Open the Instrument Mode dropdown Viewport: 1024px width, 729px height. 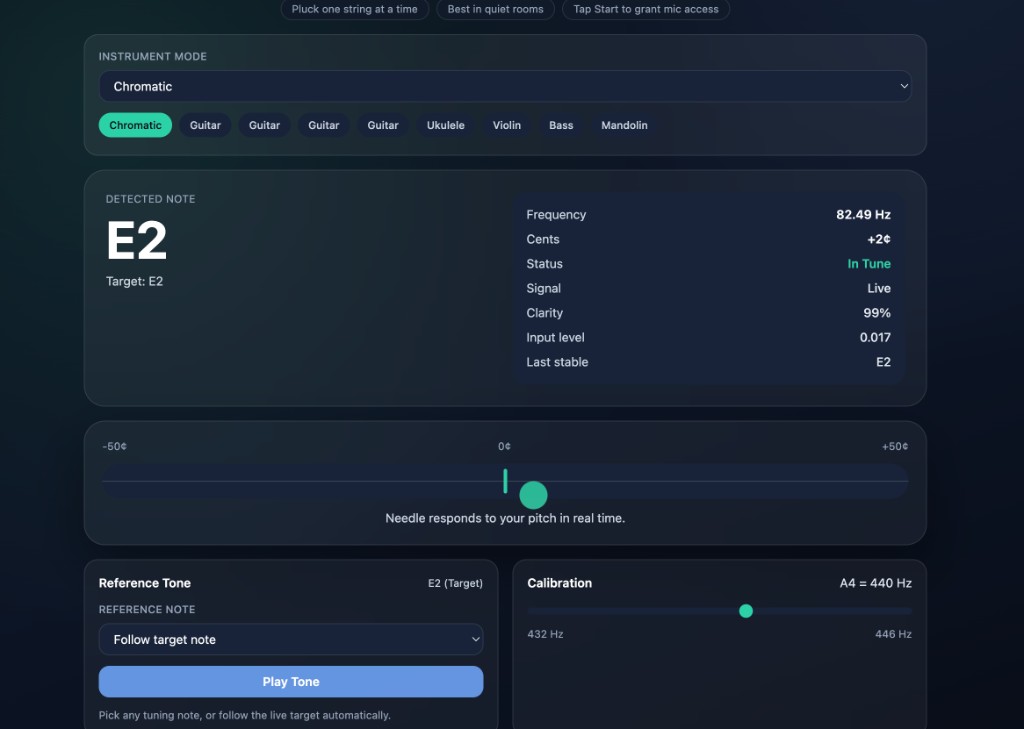point(505,86)
